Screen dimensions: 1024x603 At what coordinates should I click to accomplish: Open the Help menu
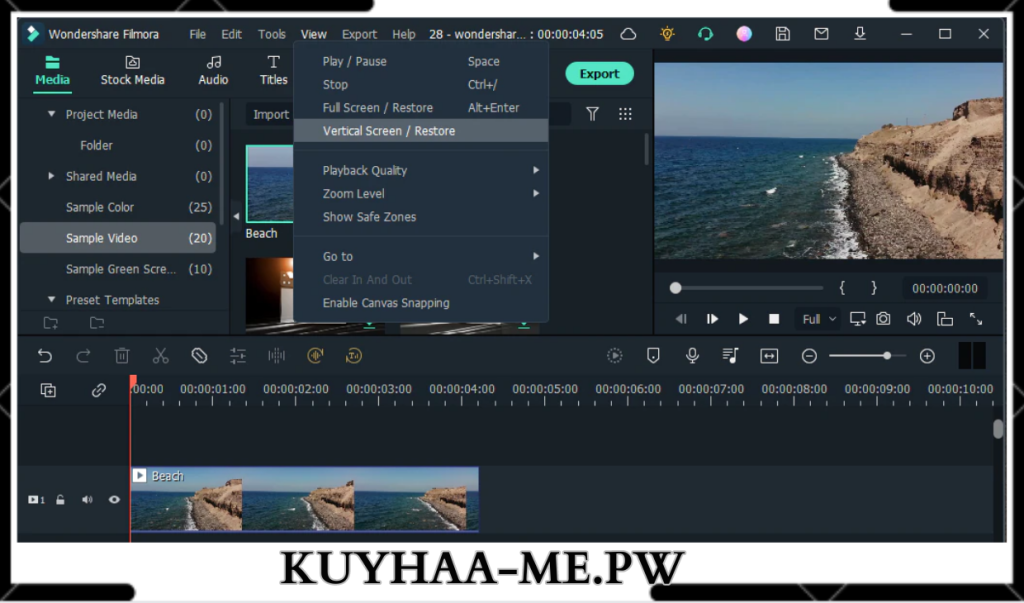click(x=404, y=34)
